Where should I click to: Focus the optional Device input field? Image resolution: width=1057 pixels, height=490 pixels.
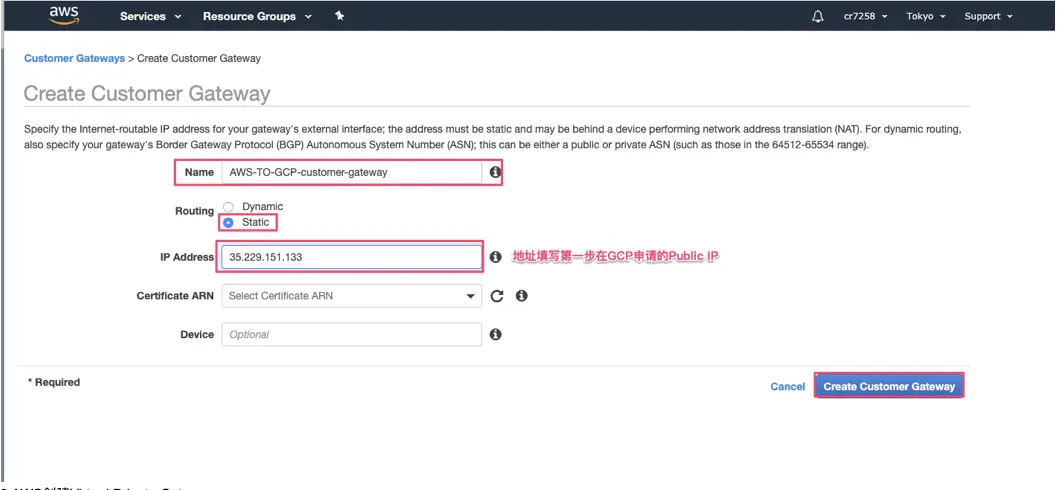(x=351, y=334)
